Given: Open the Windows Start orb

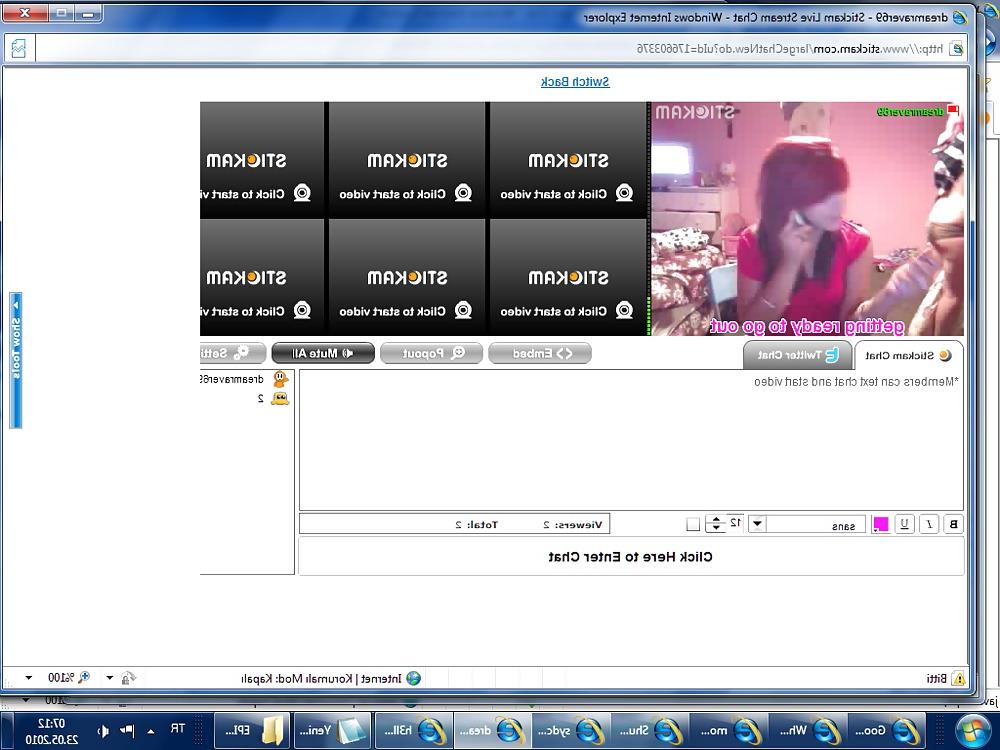Looking at the screenshot, I should pos(974,731).
